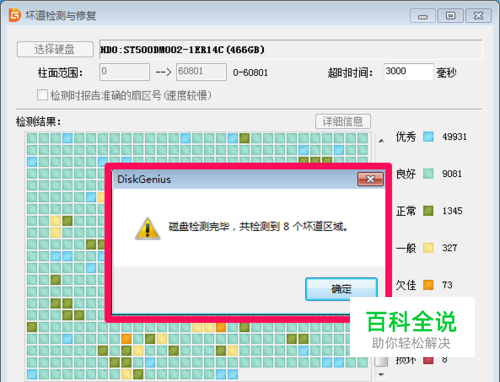Image resolution: width=500 pixels, height=382 pixels.
Task: Click the start cylinder field showing 0
Action: (x=124, y=72)
